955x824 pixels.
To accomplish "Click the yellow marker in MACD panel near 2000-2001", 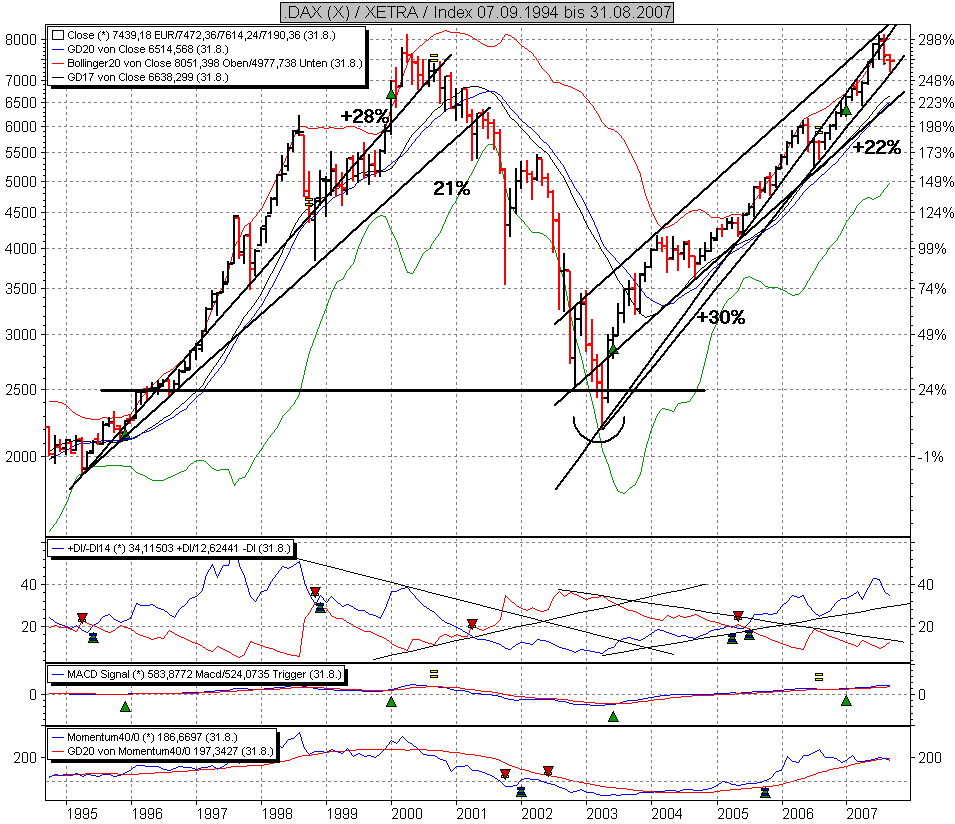I will pyautogui.click(x=434, y=674).
